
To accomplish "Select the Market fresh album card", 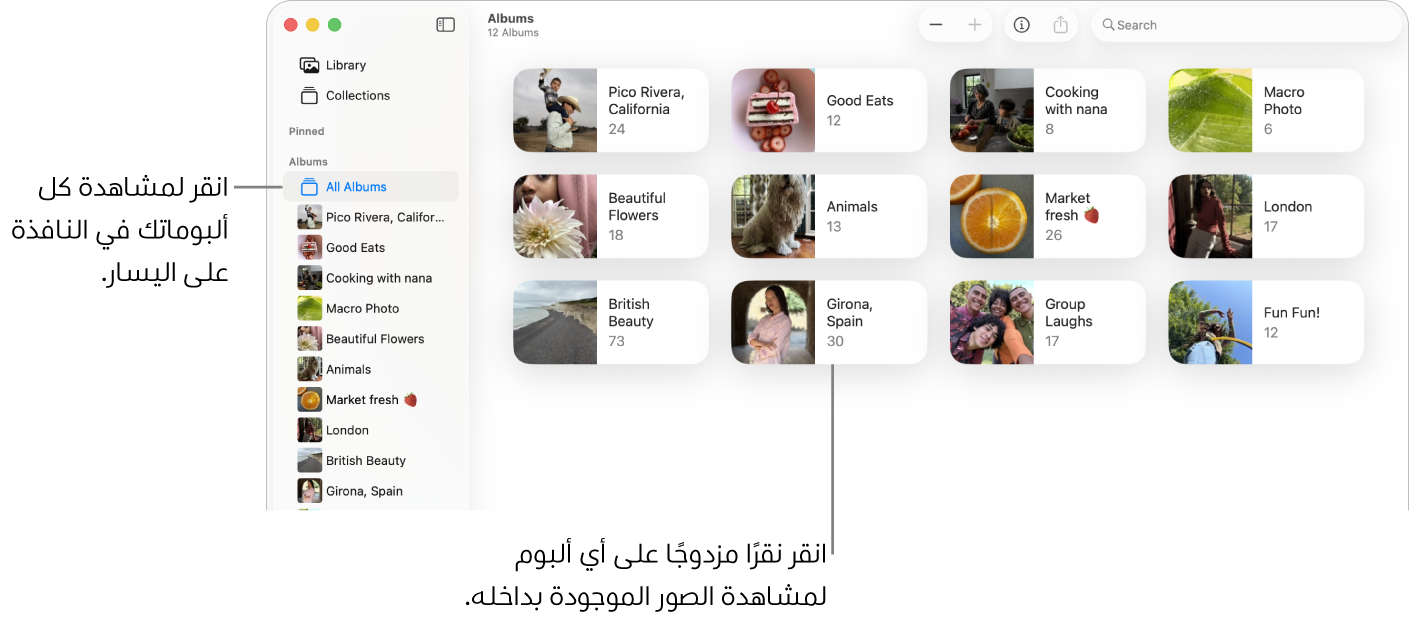I will click(1047, 216).
